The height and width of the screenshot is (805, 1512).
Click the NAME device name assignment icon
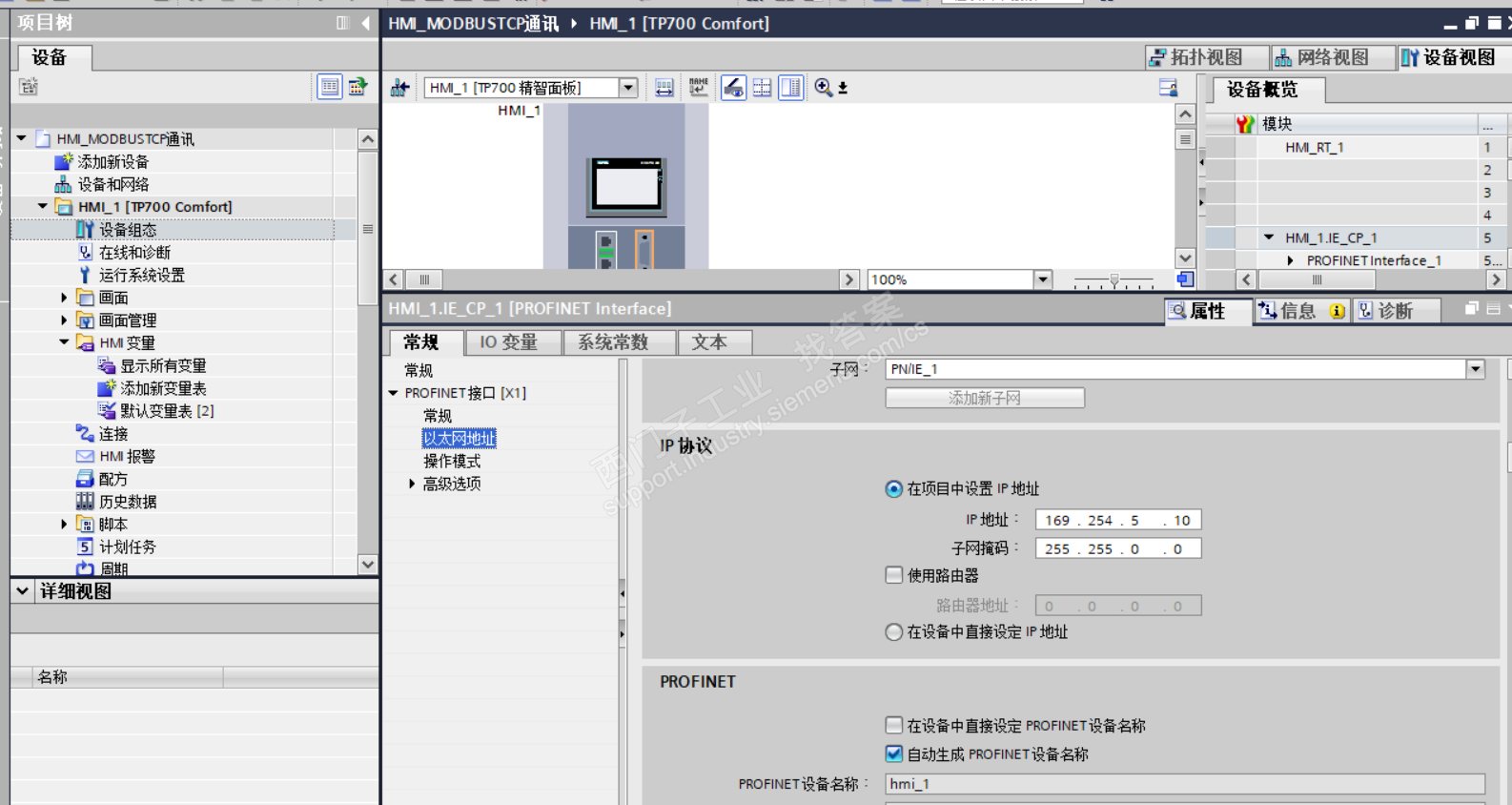pyautogui.click(x=699, y=88)
